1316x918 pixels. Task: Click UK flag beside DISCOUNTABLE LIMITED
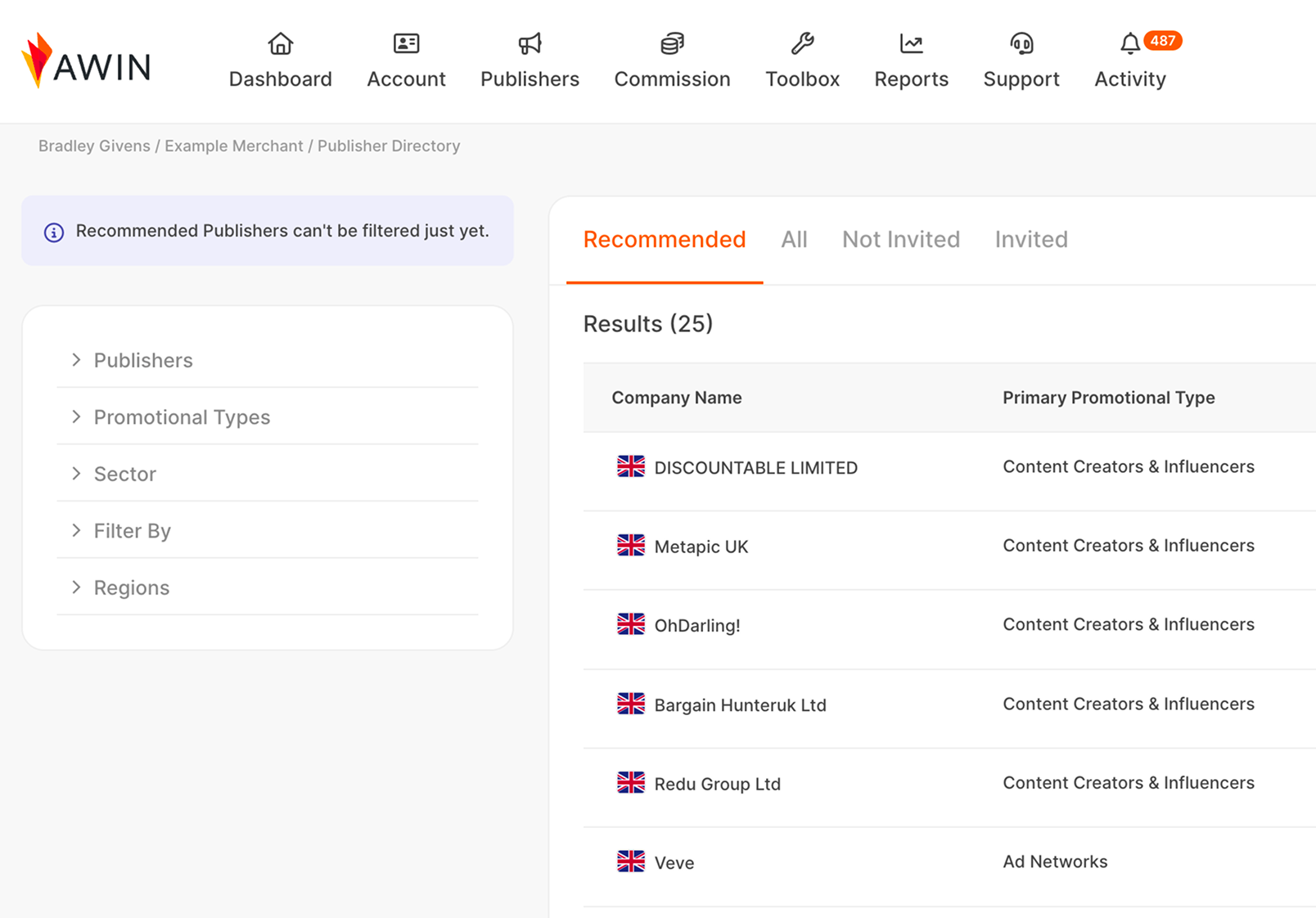(631, 466)
